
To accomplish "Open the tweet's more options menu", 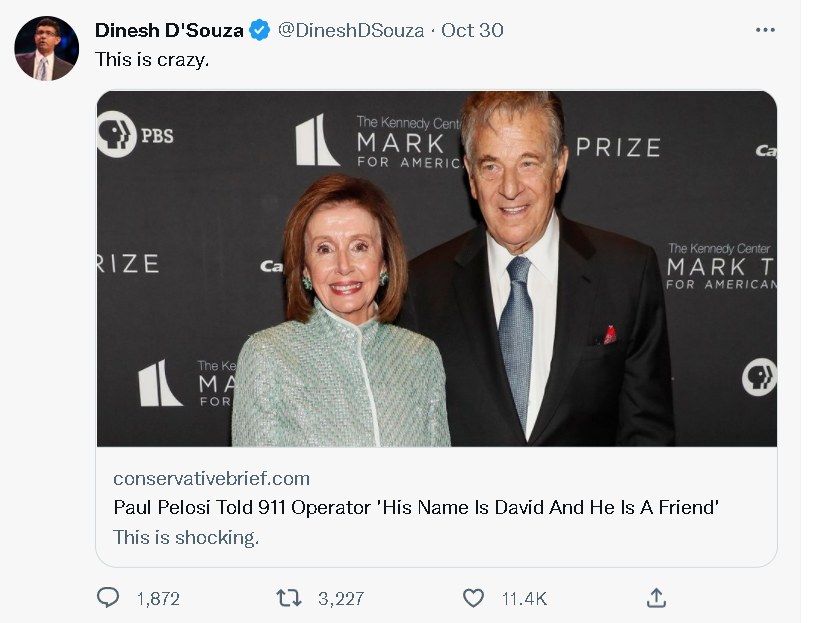I will pos(765,30).
